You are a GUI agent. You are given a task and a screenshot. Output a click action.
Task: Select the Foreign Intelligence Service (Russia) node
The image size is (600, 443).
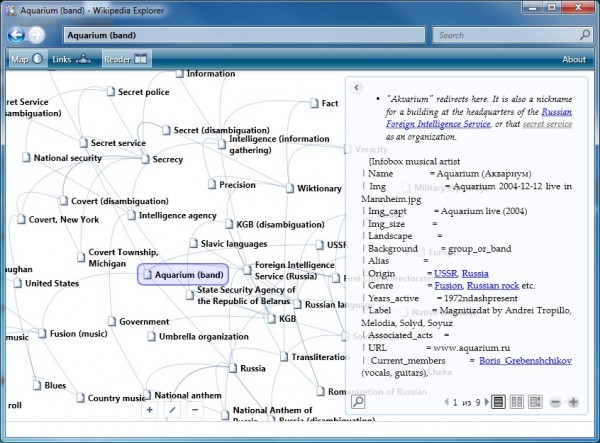[x=289, y=270]
